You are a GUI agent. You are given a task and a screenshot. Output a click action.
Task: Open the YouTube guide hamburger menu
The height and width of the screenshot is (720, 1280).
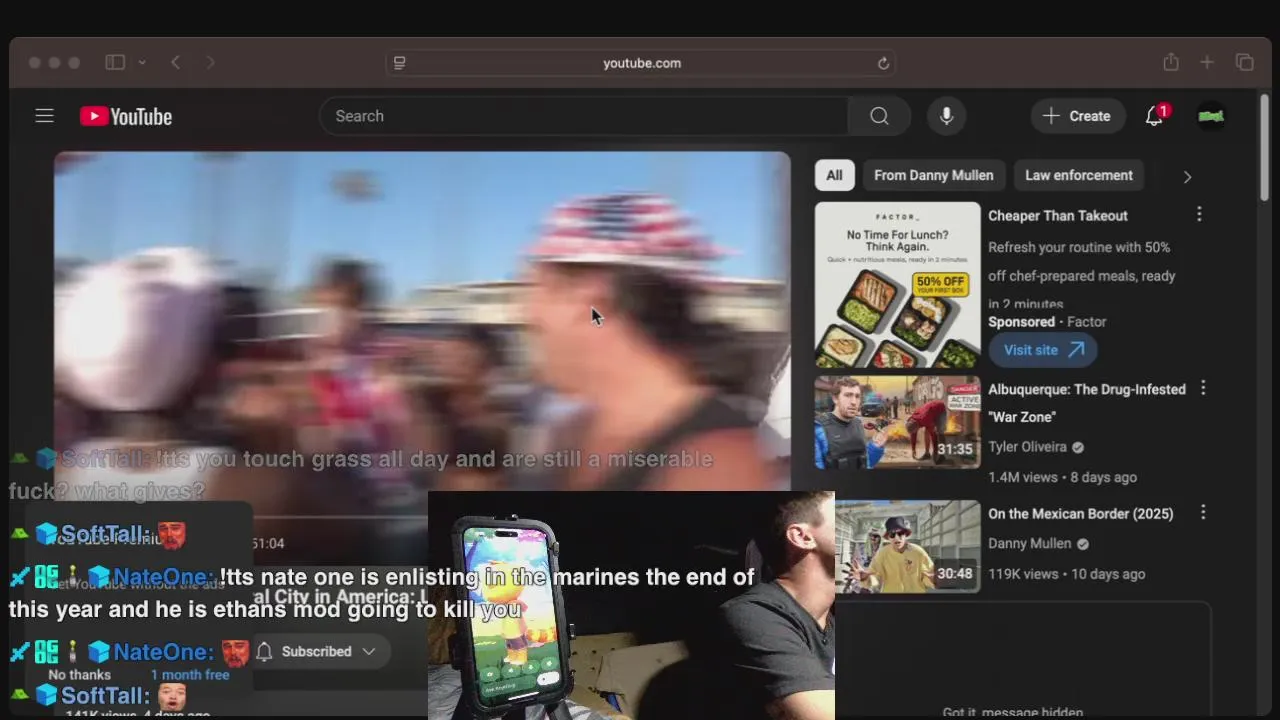(44, 116)
